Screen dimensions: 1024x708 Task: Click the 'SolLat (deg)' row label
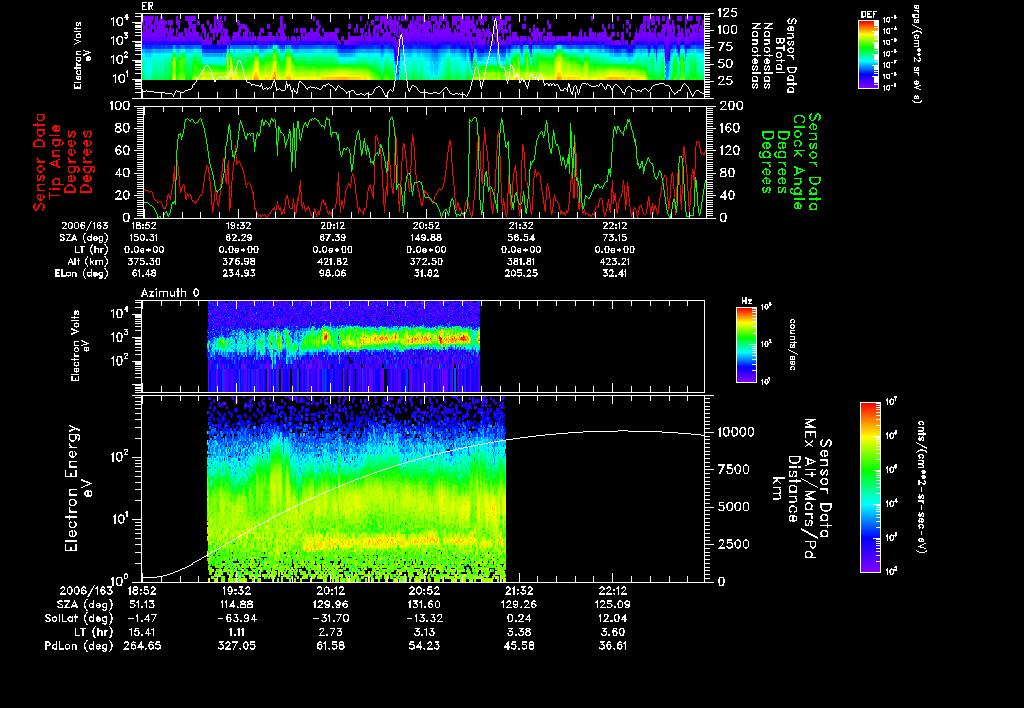(79, 618)
